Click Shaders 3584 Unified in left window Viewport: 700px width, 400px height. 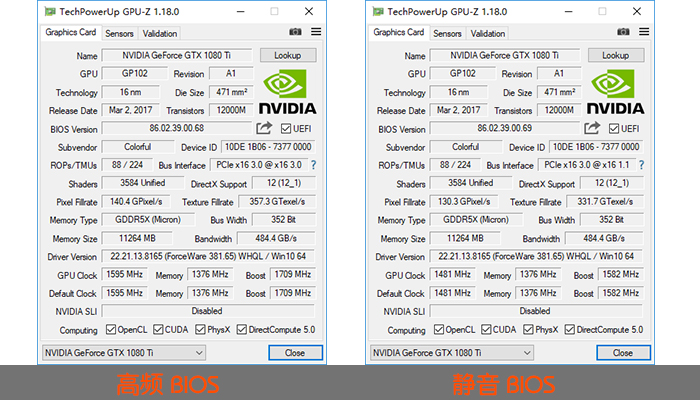pyautogui.click(x=143, y=183)
